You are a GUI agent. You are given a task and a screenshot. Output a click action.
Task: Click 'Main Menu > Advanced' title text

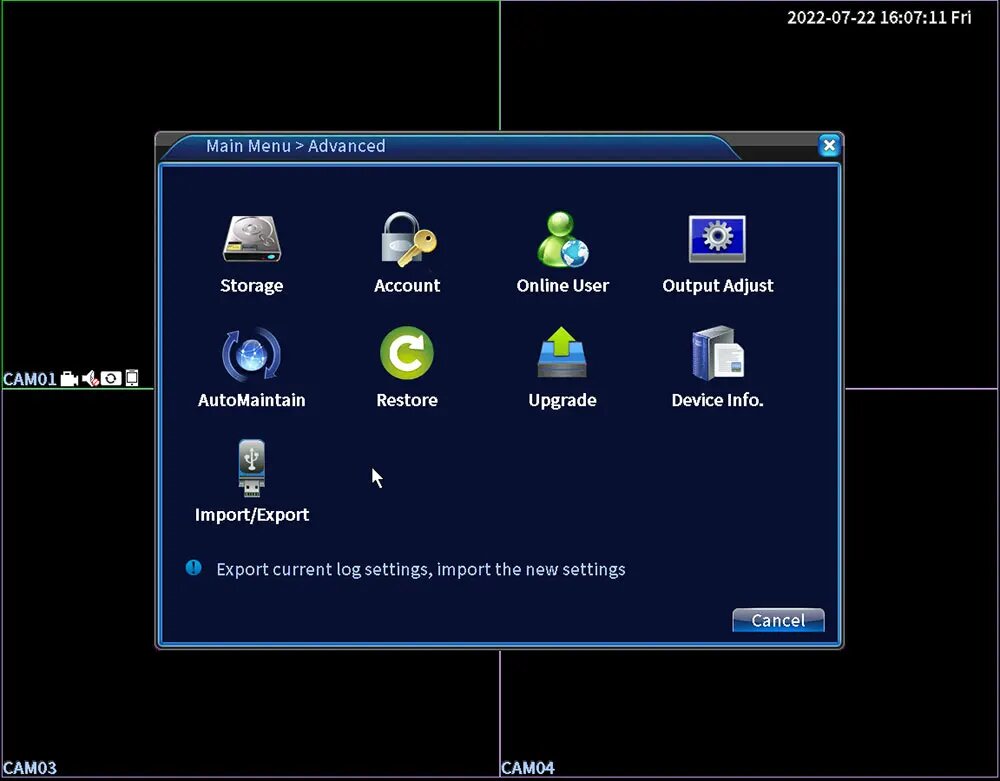295,146
